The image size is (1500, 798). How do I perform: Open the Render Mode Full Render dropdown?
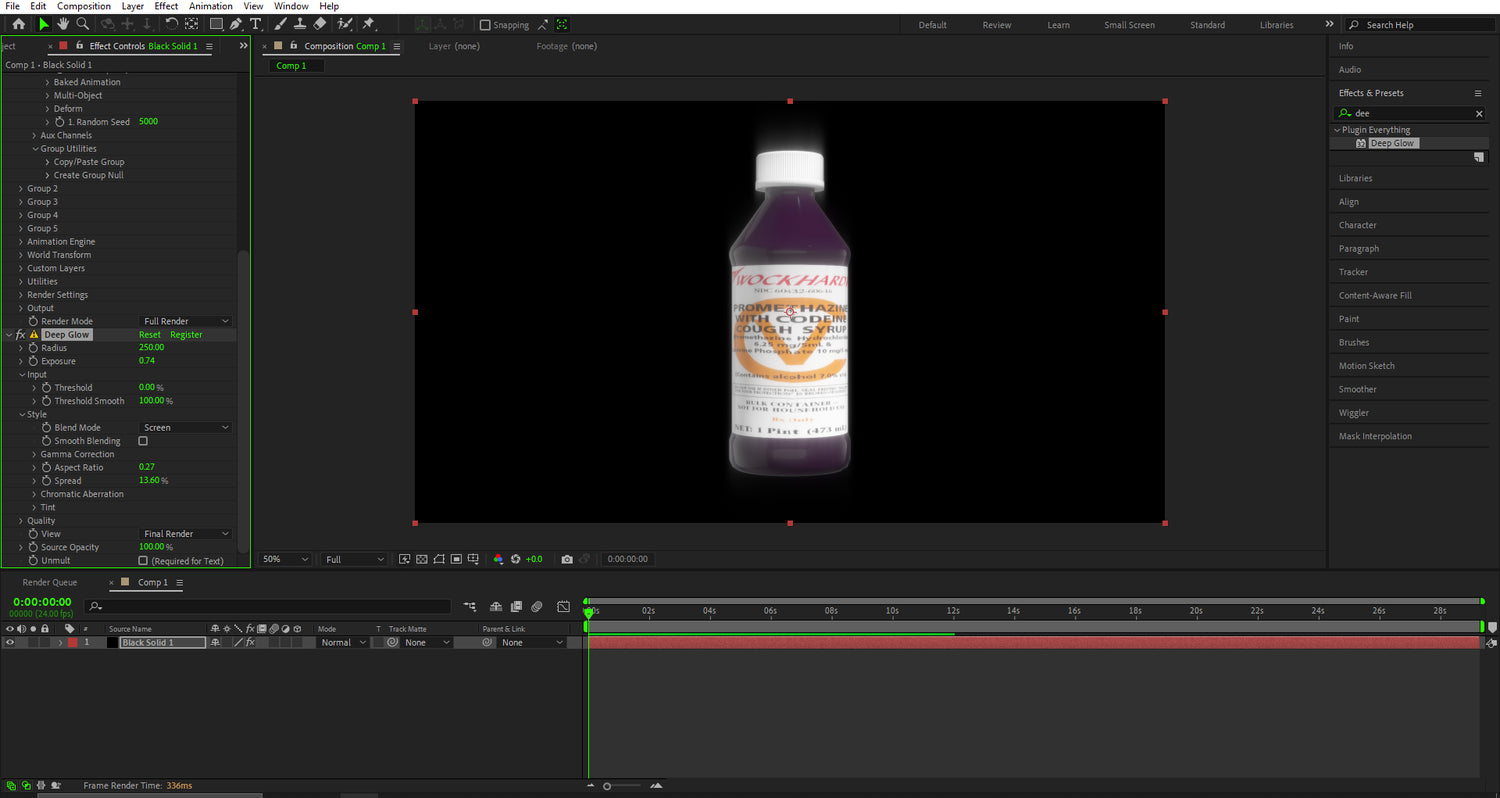pos(185,321)
